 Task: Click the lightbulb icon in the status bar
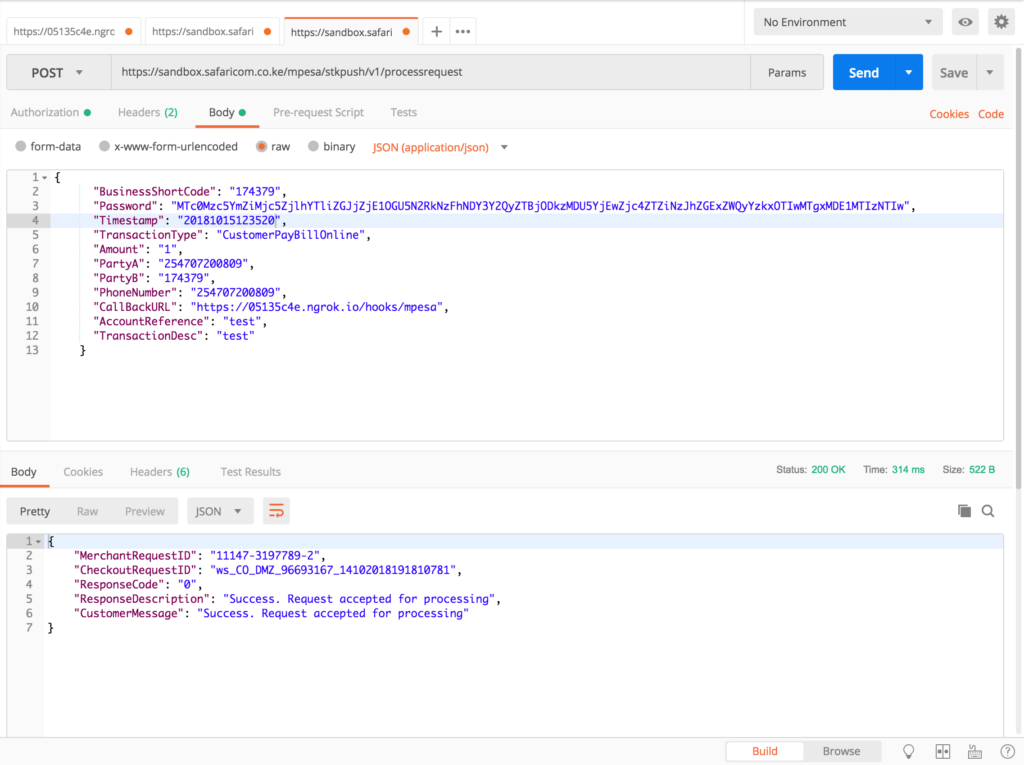coord(909,751)
